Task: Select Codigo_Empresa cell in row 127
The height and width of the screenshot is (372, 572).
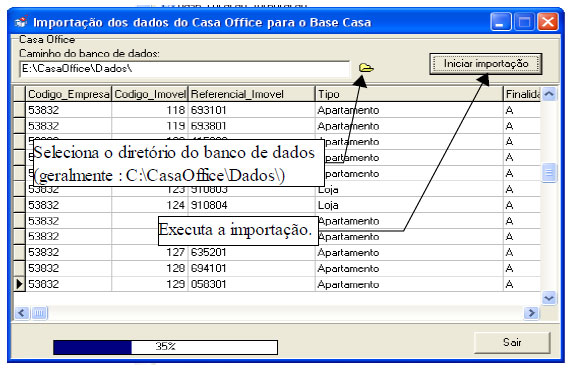Action: click(68, 252)
